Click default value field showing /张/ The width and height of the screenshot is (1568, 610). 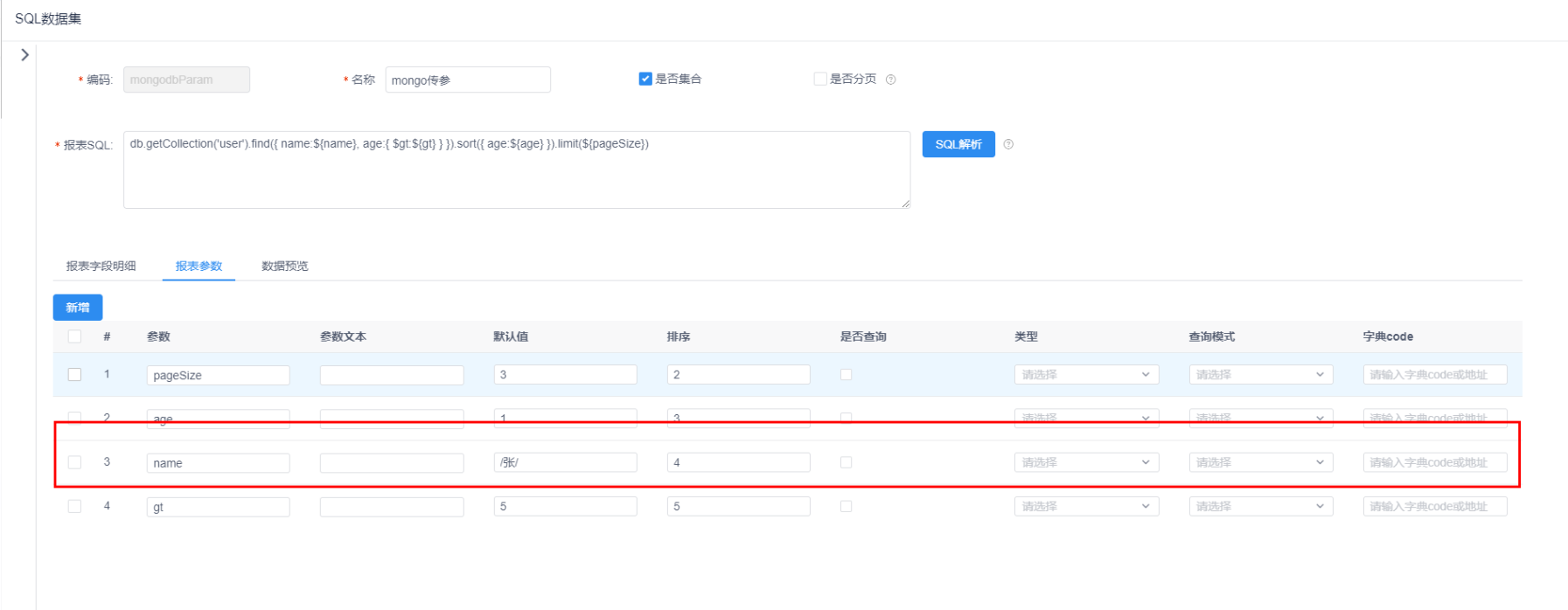(565, 462)
